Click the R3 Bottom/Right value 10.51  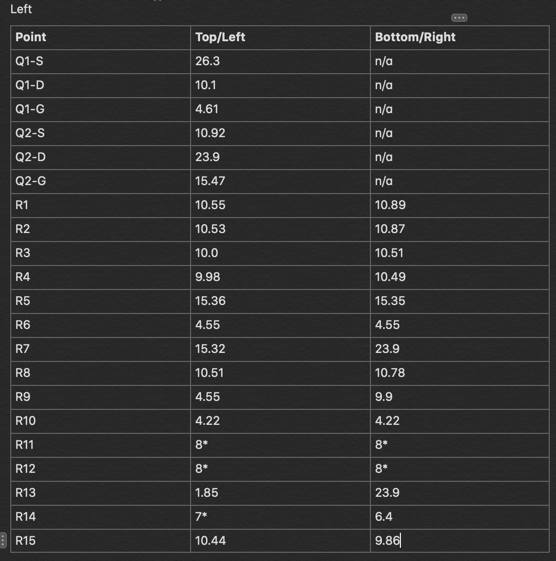(460, 253)
